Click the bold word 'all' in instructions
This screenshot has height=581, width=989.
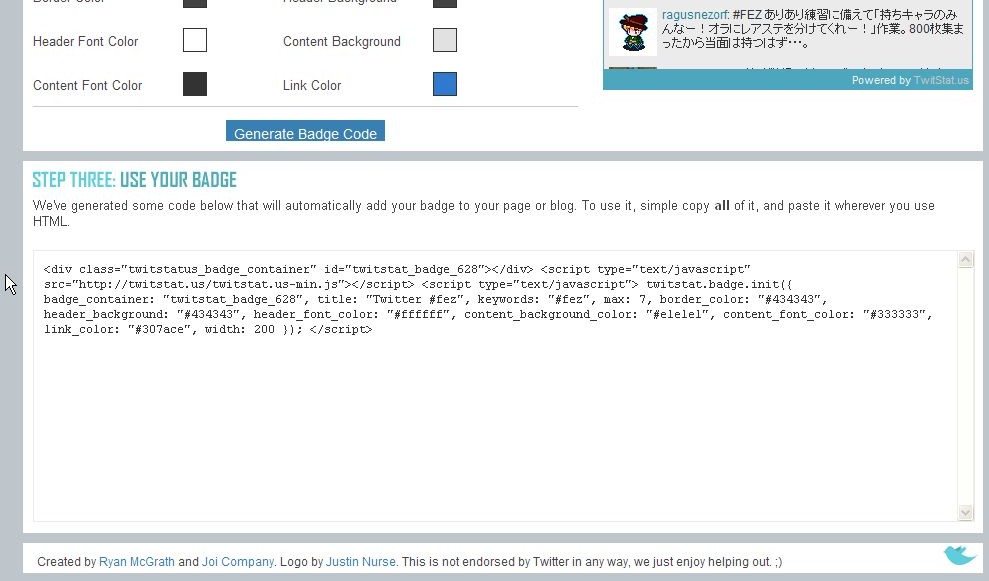(x=722, y=206)
